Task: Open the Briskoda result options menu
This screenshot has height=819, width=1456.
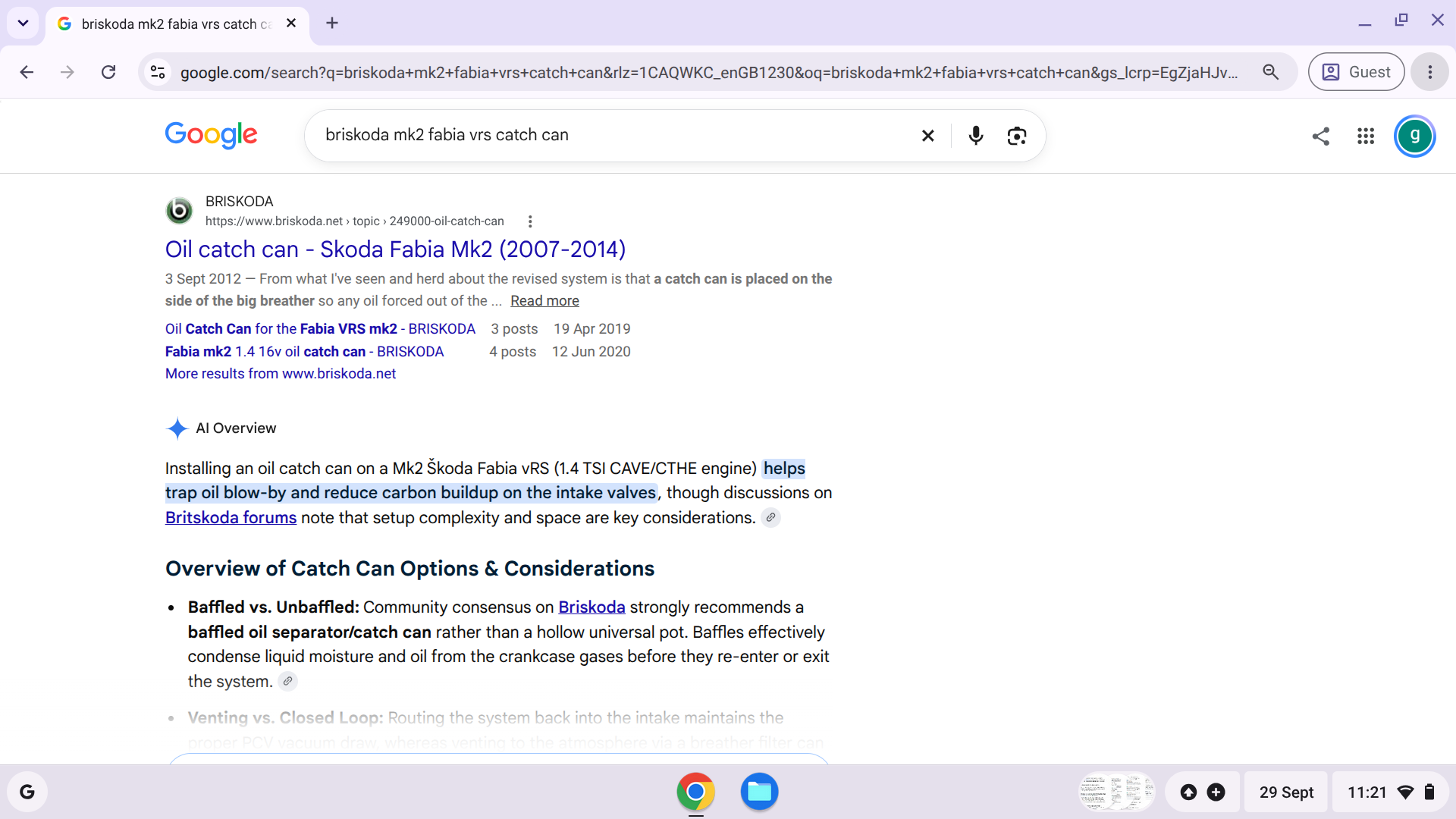Action: click(x=530, y=221)
